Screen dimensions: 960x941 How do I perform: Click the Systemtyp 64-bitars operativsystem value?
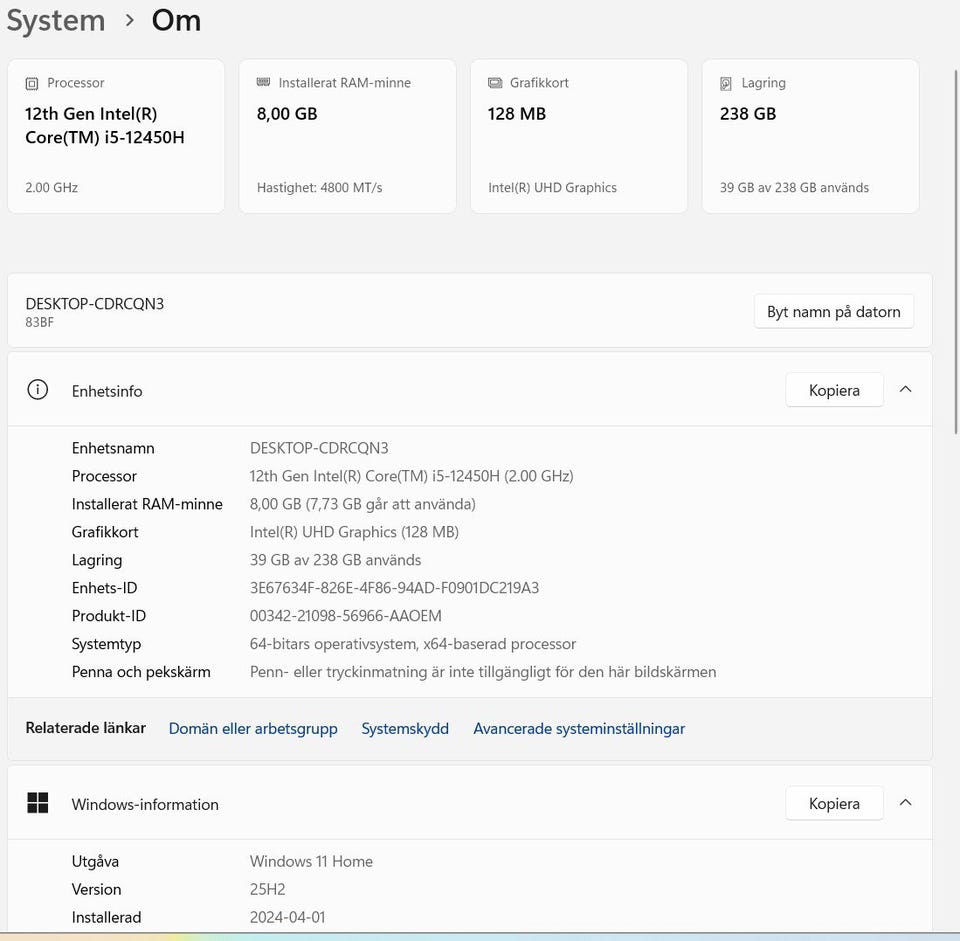[413, 644]
